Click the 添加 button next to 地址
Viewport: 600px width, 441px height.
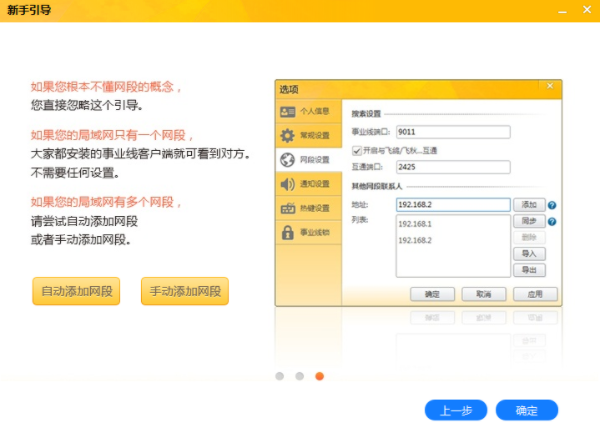tap(529, 205)
